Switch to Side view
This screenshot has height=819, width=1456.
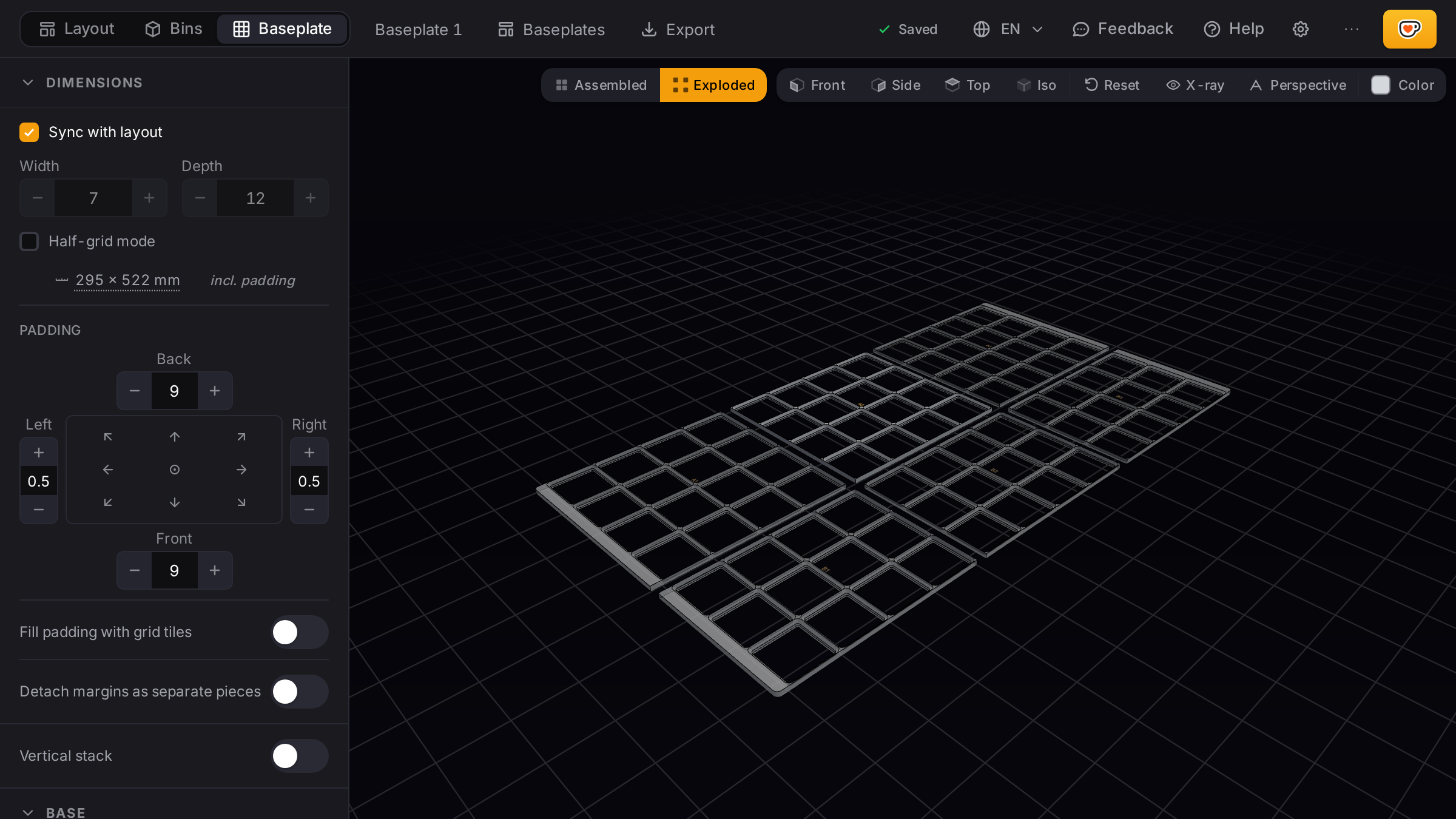coord(896,85)
